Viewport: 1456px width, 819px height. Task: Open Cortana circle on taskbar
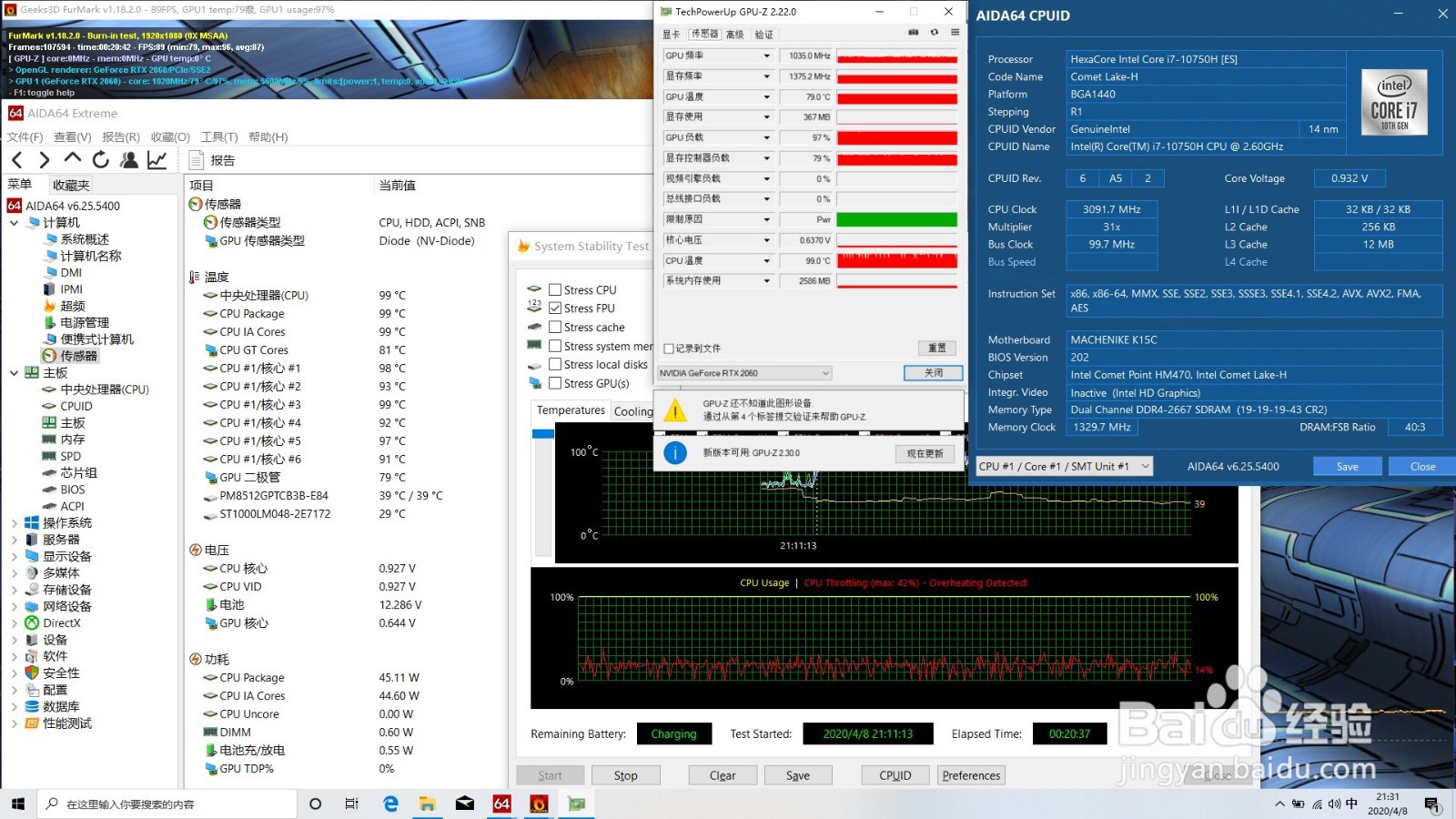tap(316, 804)
